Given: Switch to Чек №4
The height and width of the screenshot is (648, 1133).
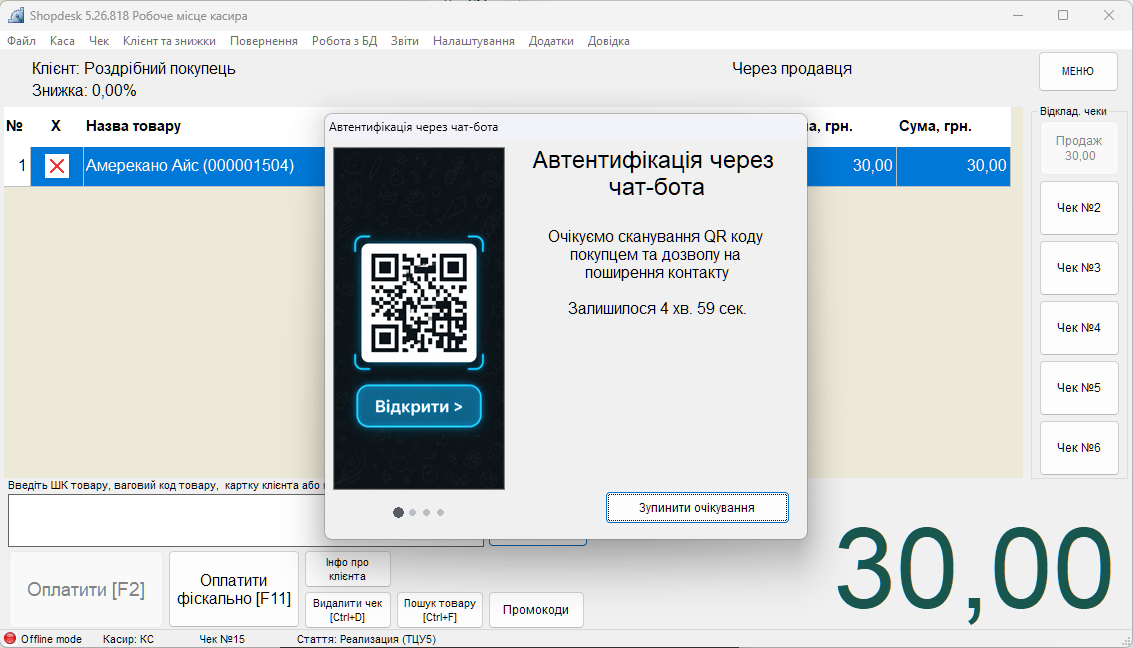Looking at the screenshot, I should pos(1079,328).
